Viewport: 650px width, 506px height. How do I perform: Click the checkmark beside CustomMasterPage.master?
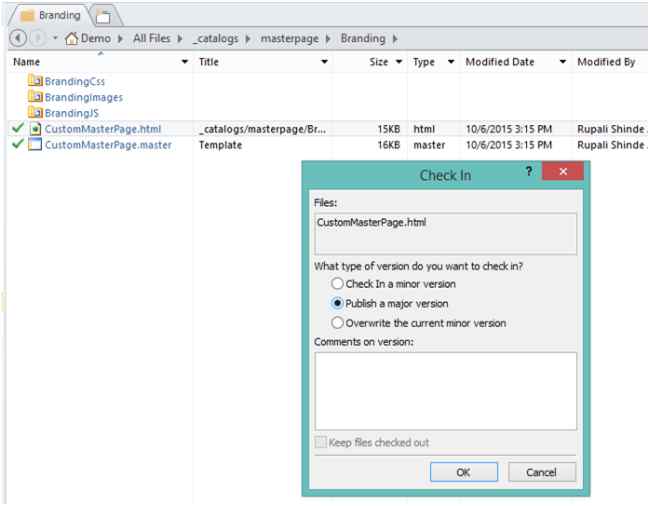click(18, 144)
